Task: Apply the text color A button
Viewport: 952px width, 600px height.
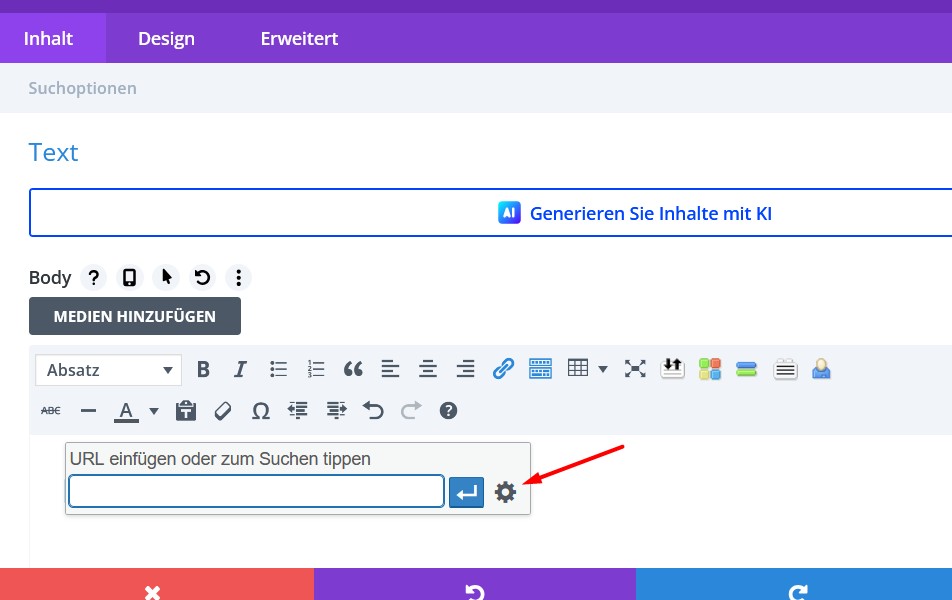Action: [x=126, y=412]
